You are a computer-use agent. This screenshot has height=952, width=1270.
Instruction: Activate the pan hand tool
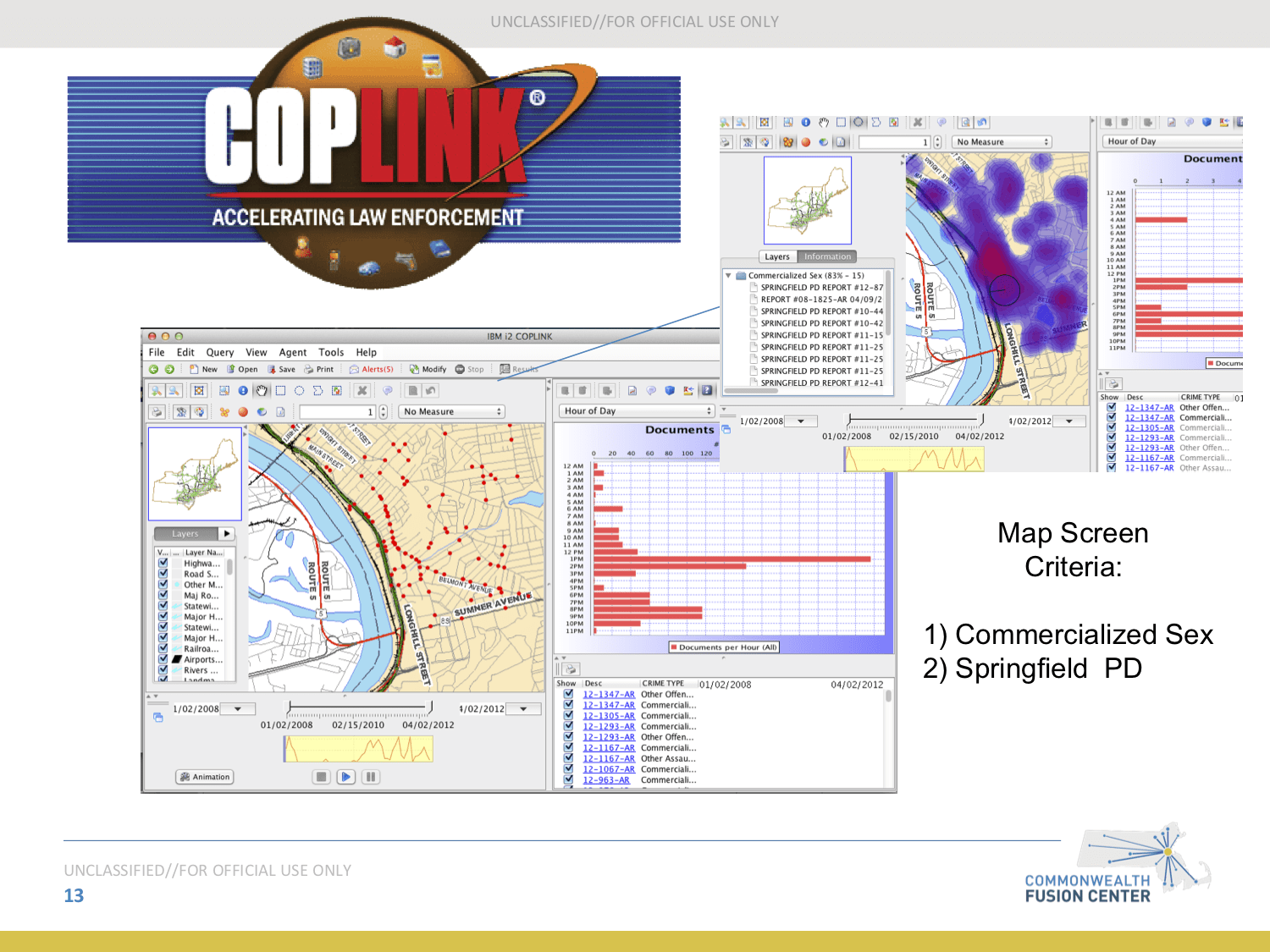(262, 390)
